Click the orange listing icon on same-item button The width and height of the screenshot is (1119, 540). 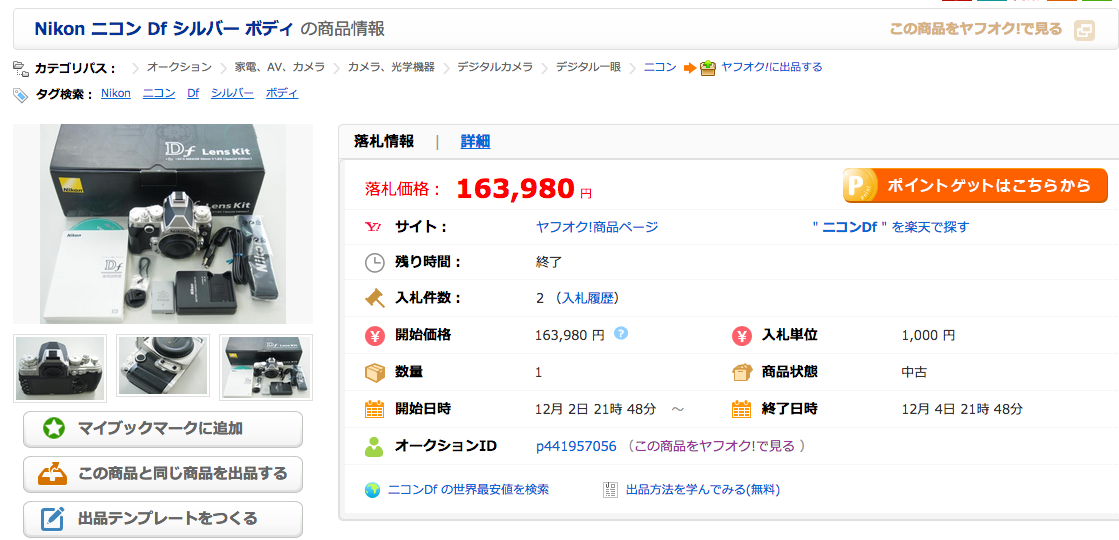tap(52, 474)
